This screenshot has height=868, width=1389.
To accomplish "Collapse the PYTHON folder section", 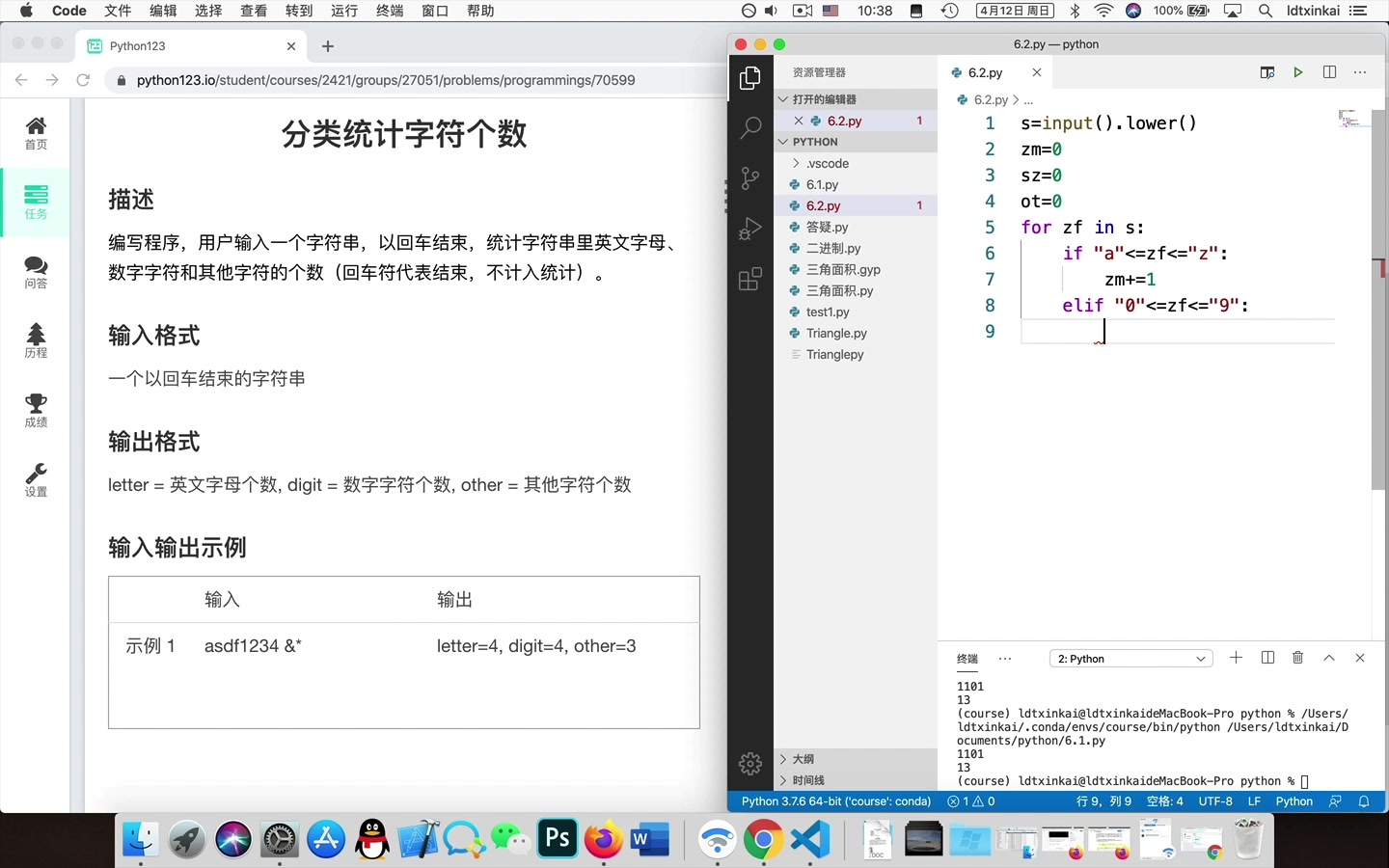I will tap(856, 142).
